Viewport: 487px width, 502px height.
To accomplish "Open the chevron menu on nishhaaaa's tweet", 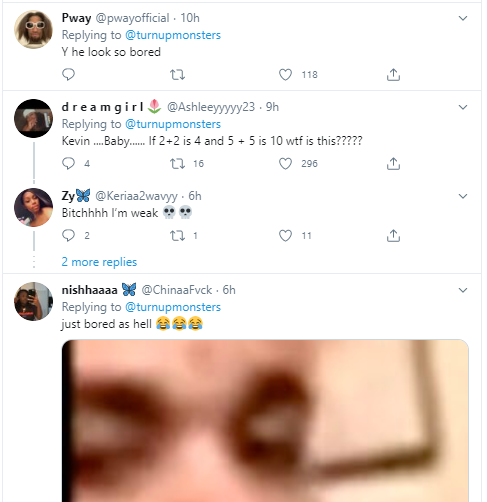I will [x=463, y=290].
